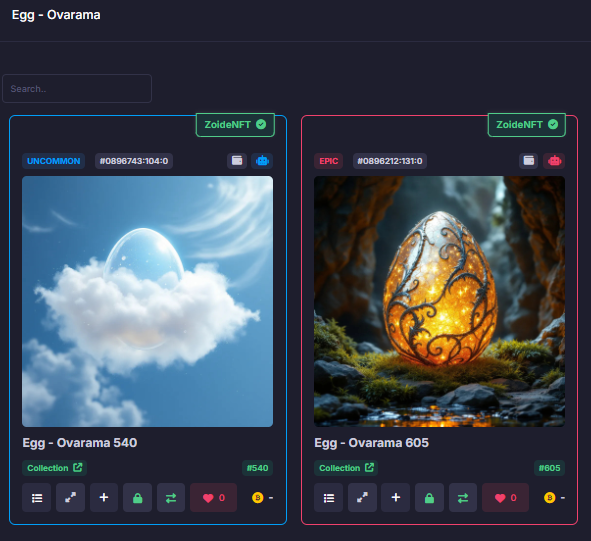
Task: Click the plus icon on Ovarama 605 card
Action: click(x=396, y=498)
